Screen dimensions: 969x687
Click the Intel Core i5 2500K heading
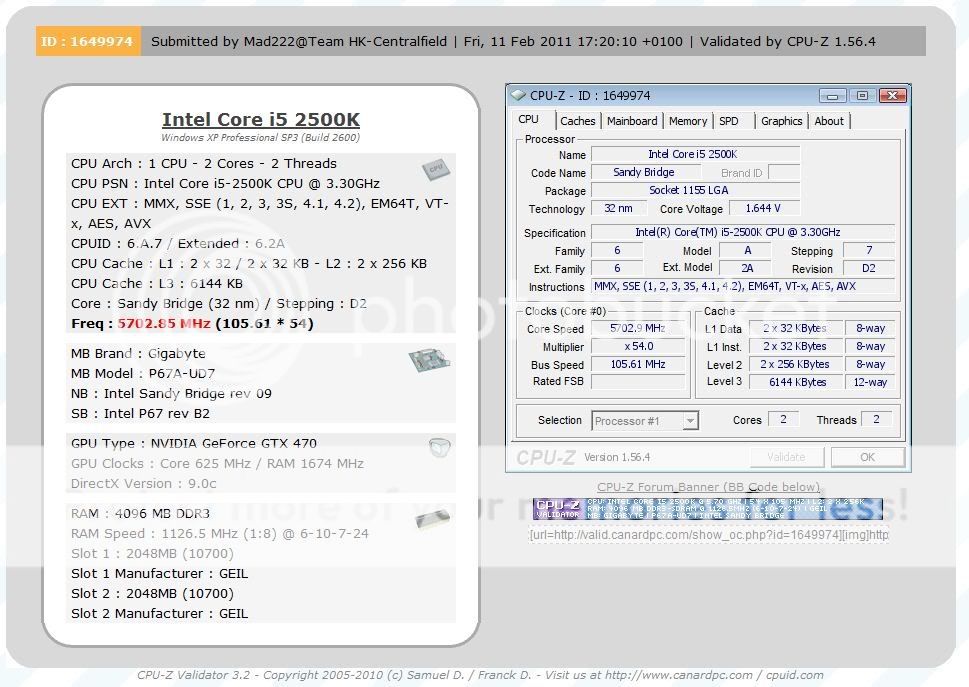point(260,119)
